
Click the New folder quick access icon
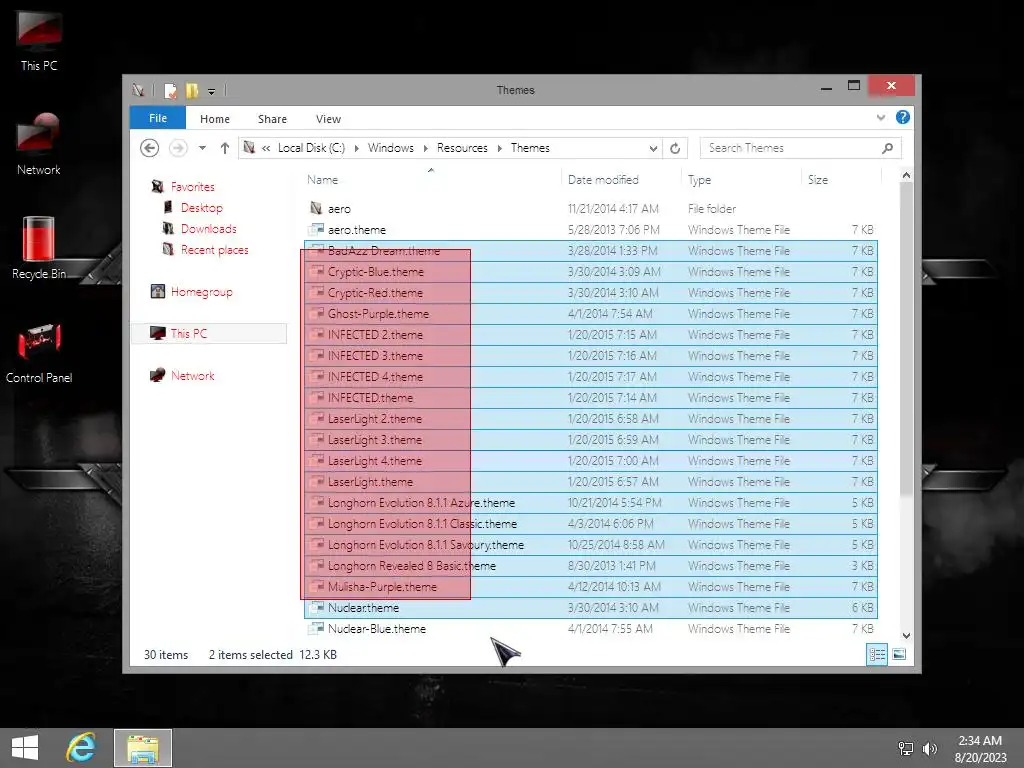coord(192,91)
